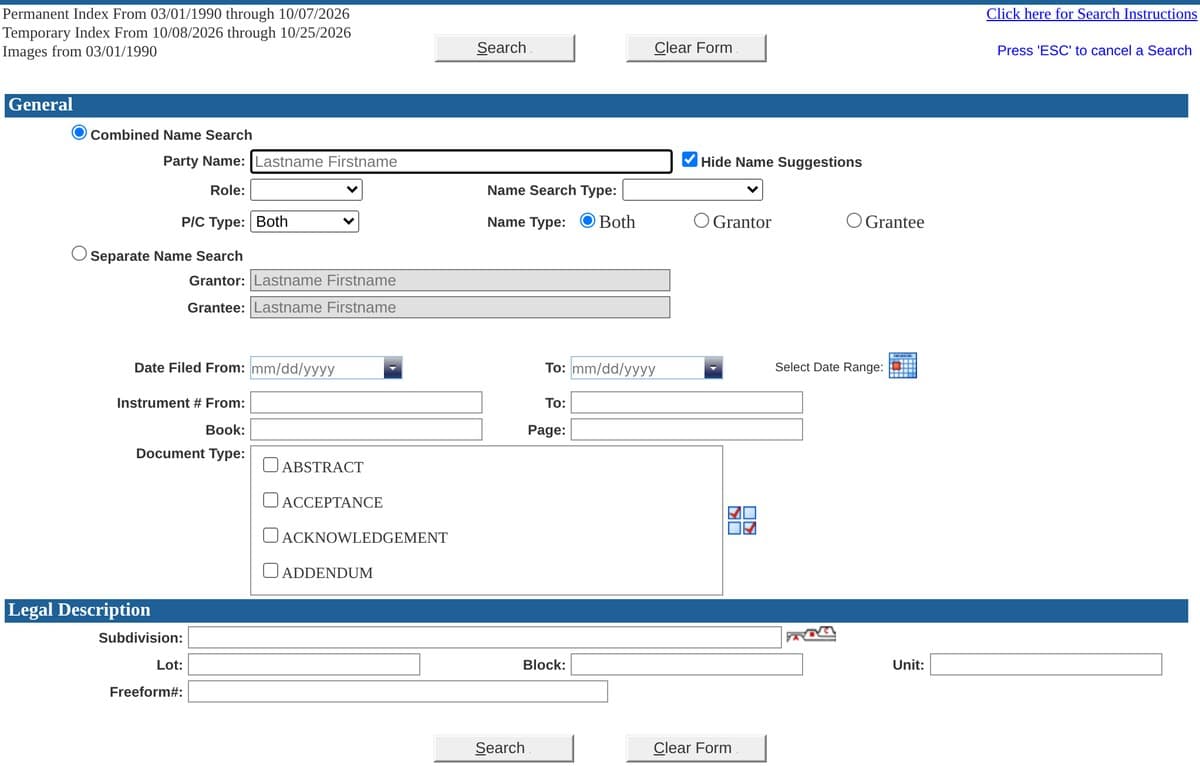Viewport: 1200px width, 766px height.
Task: Open the subdivision A-B-C index lookup icon
Action: (811, 635)
